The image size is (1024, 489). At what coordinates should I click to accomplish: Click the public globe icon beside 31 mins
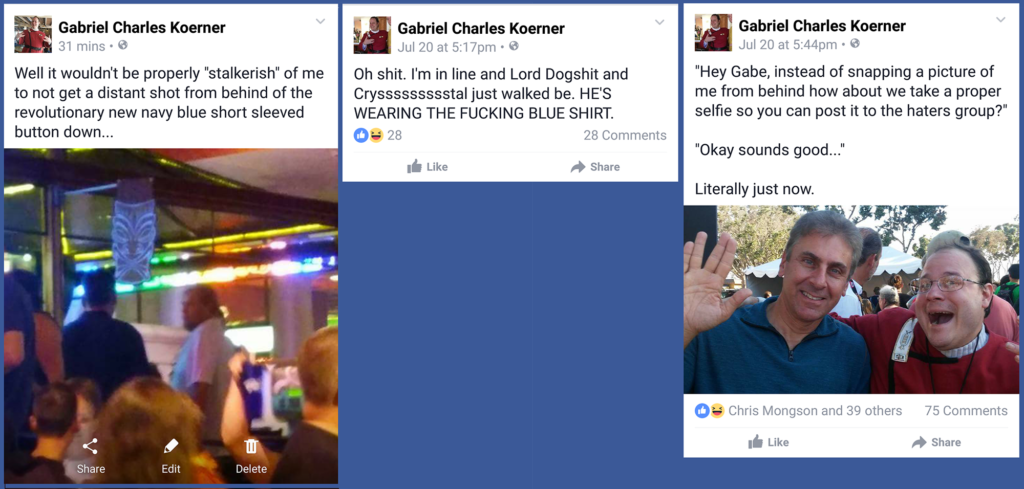pos(122,46)
